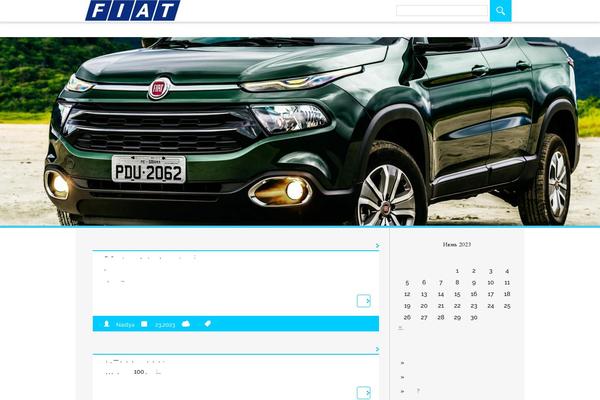Select day 15 in the calendar
600x400 pixels.
tap(457, 294)
